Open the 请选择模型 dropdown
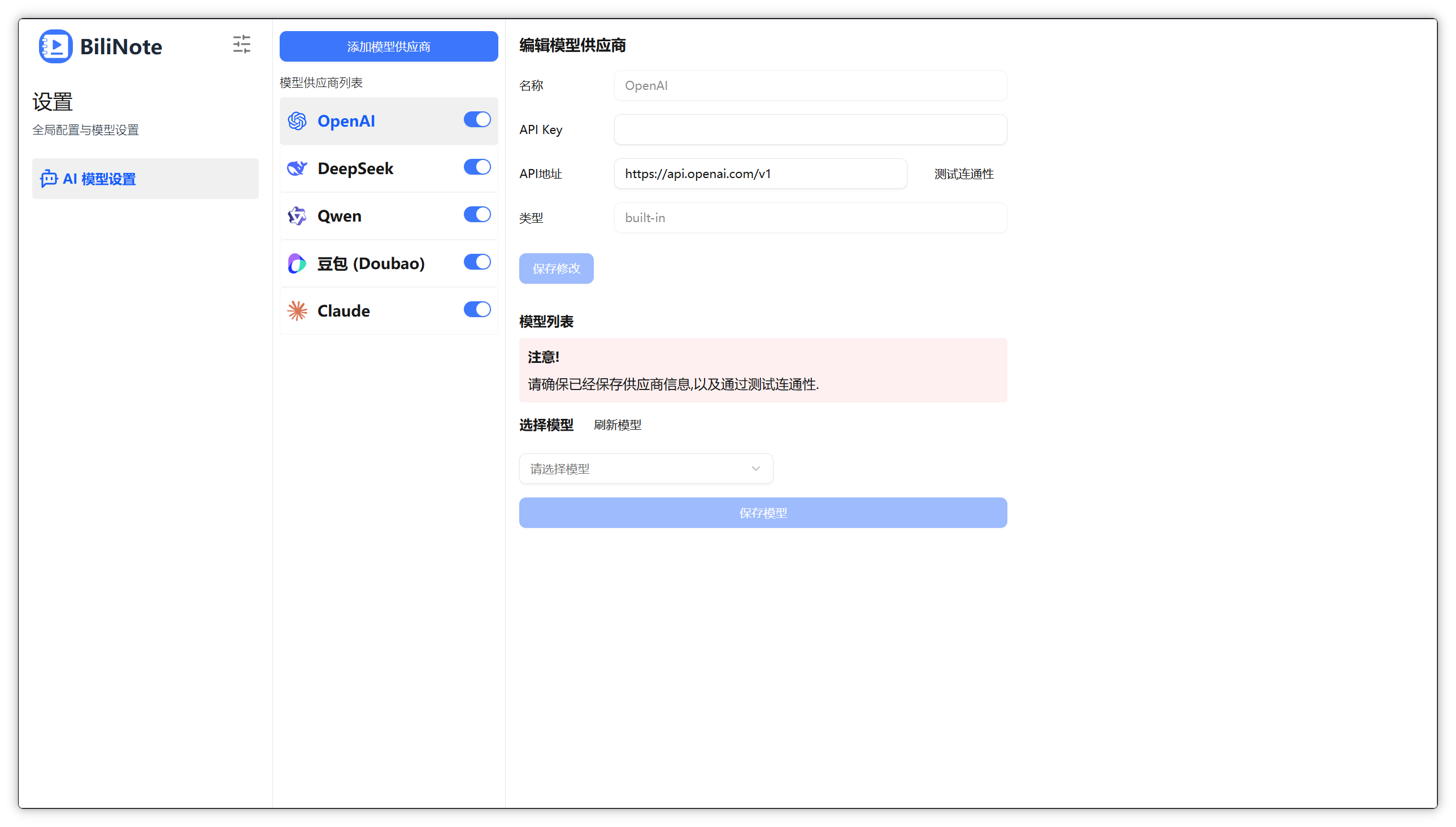The image size is (1456, 827). coord(645,469)
